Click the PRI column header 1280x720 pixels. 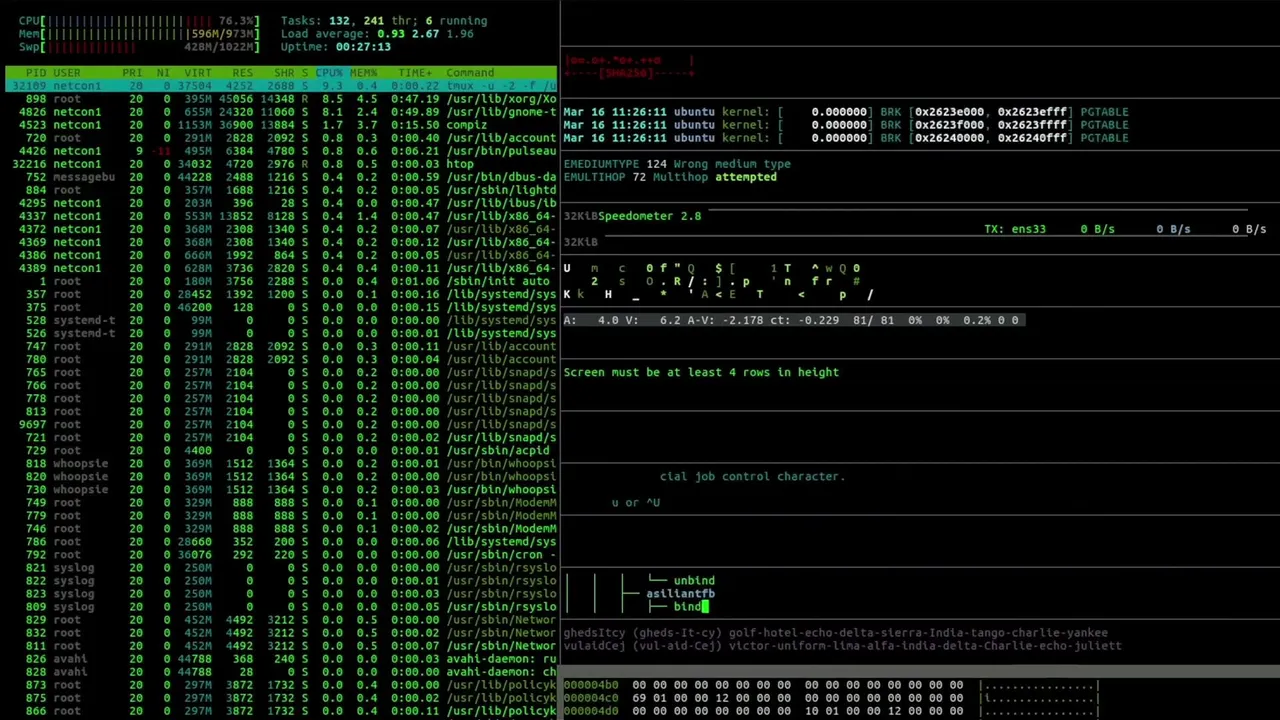[132, 73]
